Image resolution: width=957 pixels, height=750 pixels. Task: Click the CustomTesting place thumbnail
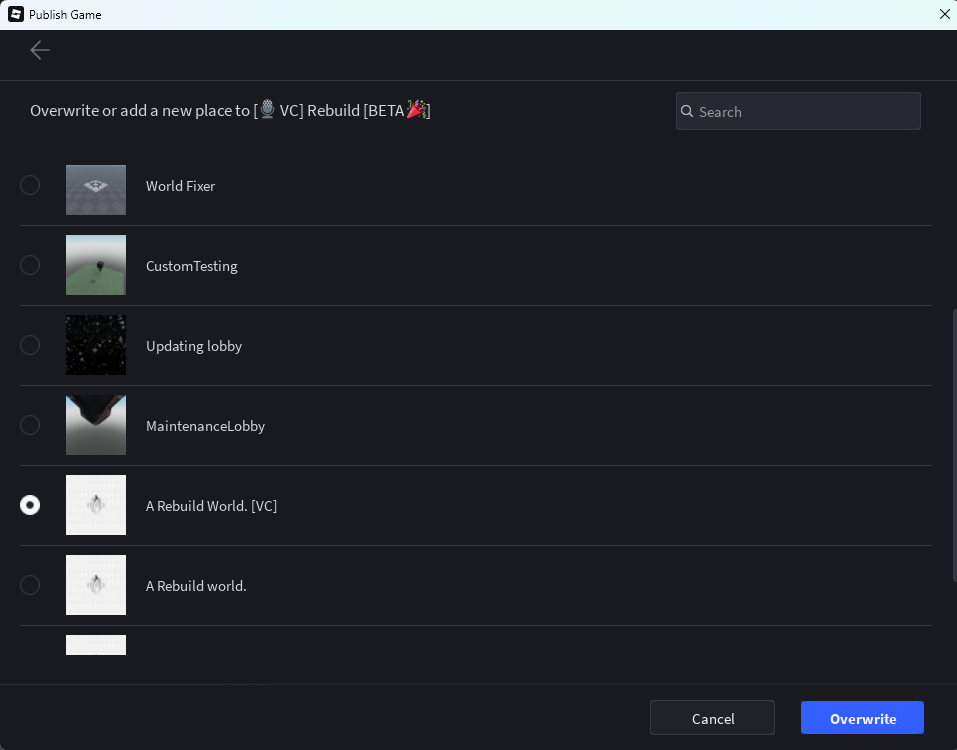[x=95, y=265]
